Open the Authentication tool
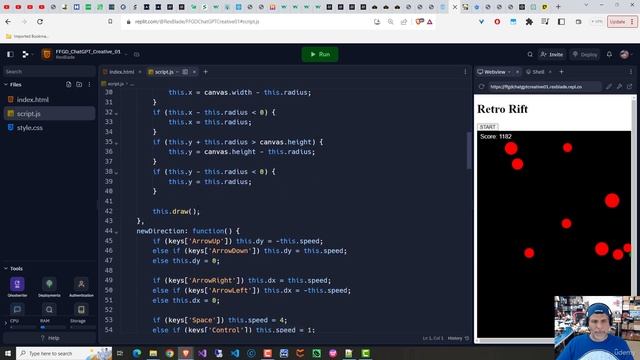Screen dimensions: 640x360 pyautogui.click(x=81, y=287)
